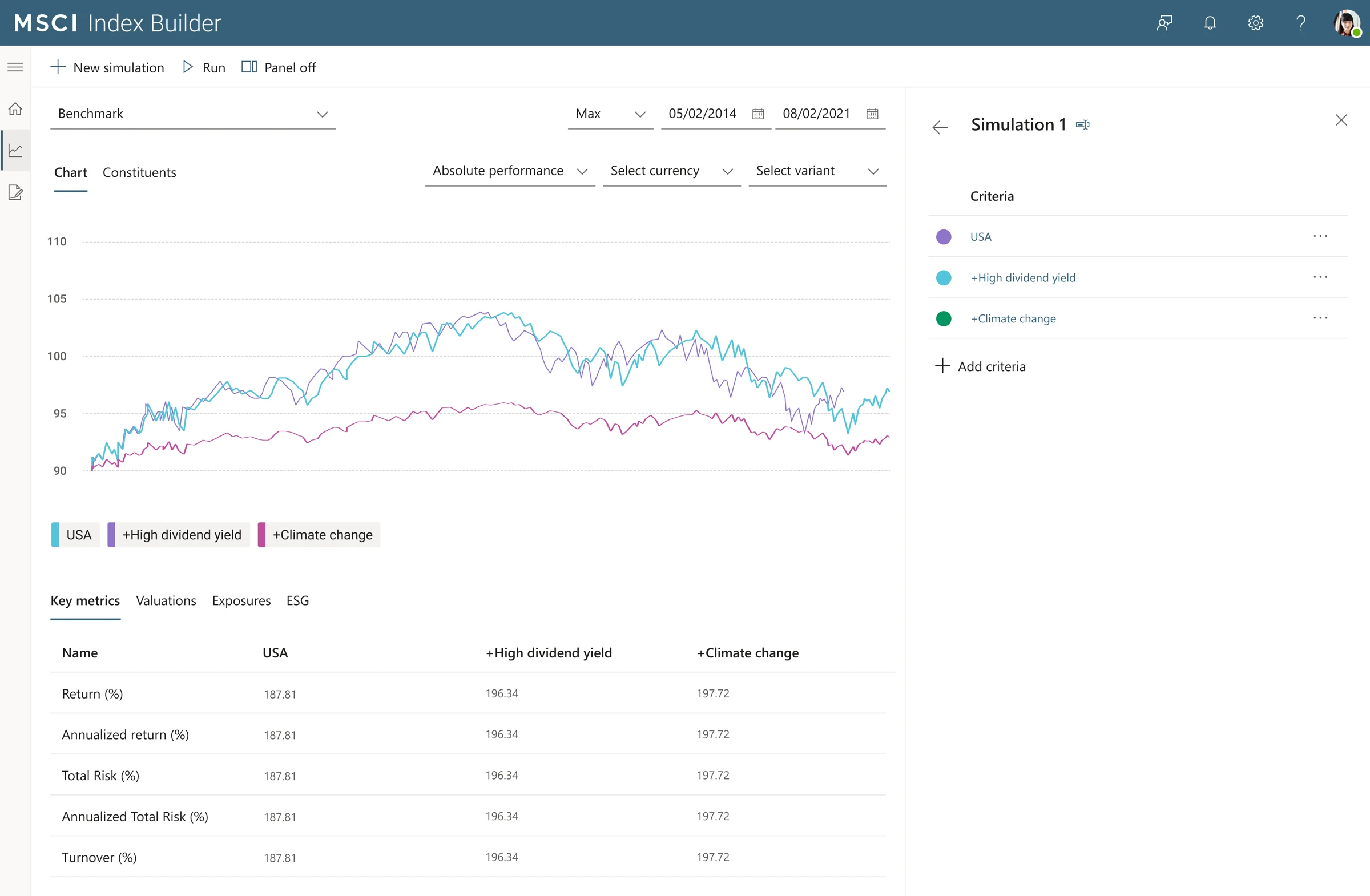
Task: Toggle the USA legend series
Action: (75, 535)
